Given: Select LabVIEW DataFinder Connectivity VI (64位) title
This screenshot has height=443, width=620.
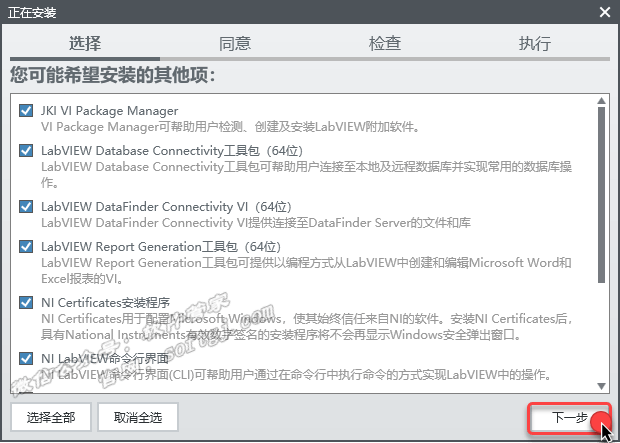Looking at the screenshot, I should click(x=166, y=206).
